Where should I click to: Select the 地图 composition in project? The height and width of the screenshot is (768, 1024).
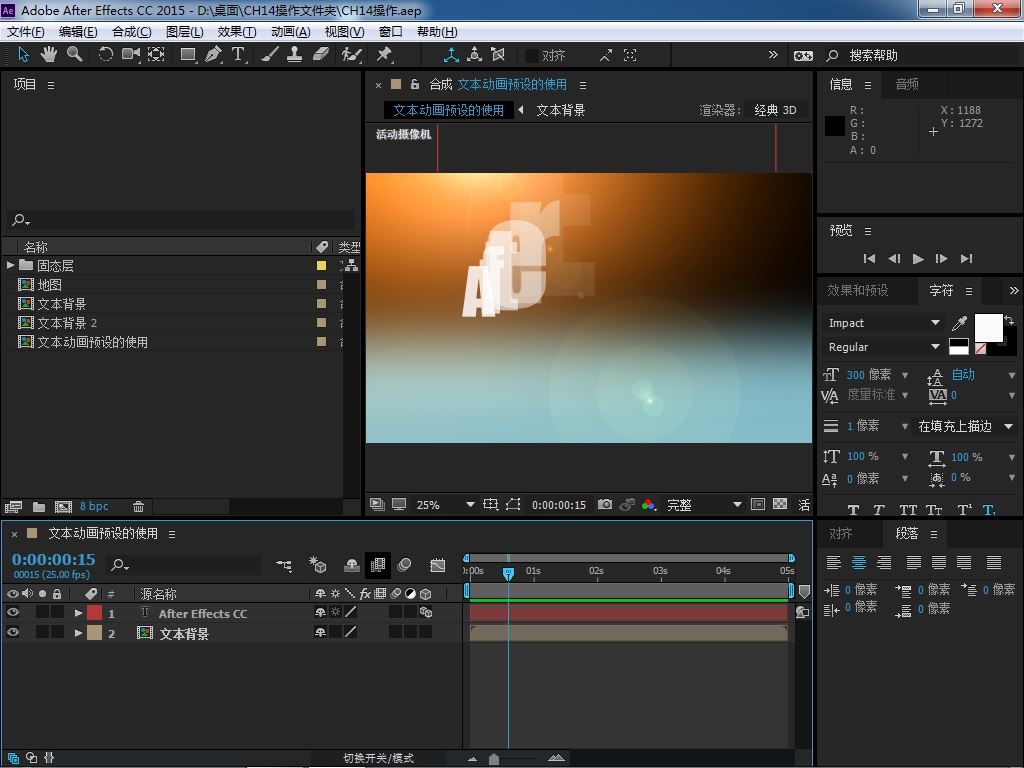[50, 285]
